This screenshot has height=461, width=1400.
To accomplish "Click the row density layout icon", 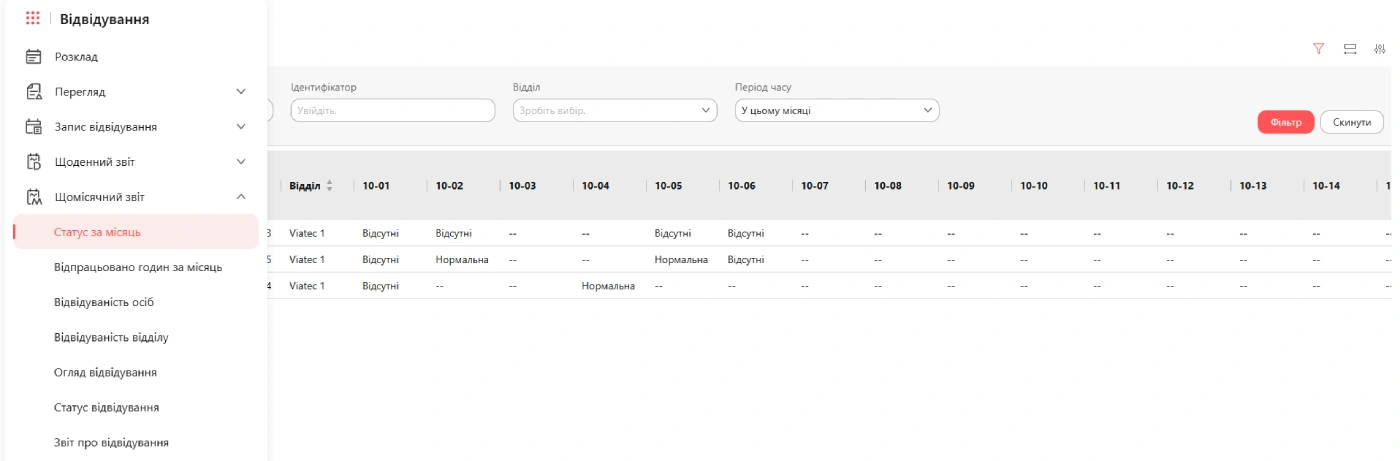I will [x=1349, y=48].
